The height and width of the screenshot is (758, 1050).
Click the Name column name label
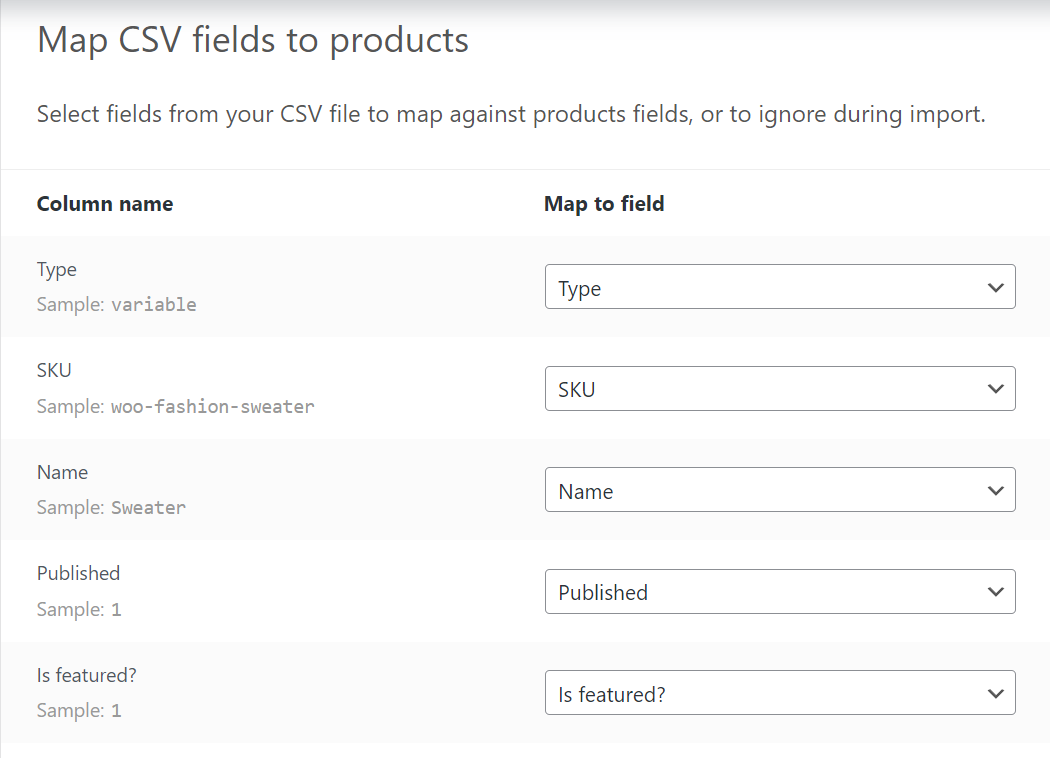(62, 472)
